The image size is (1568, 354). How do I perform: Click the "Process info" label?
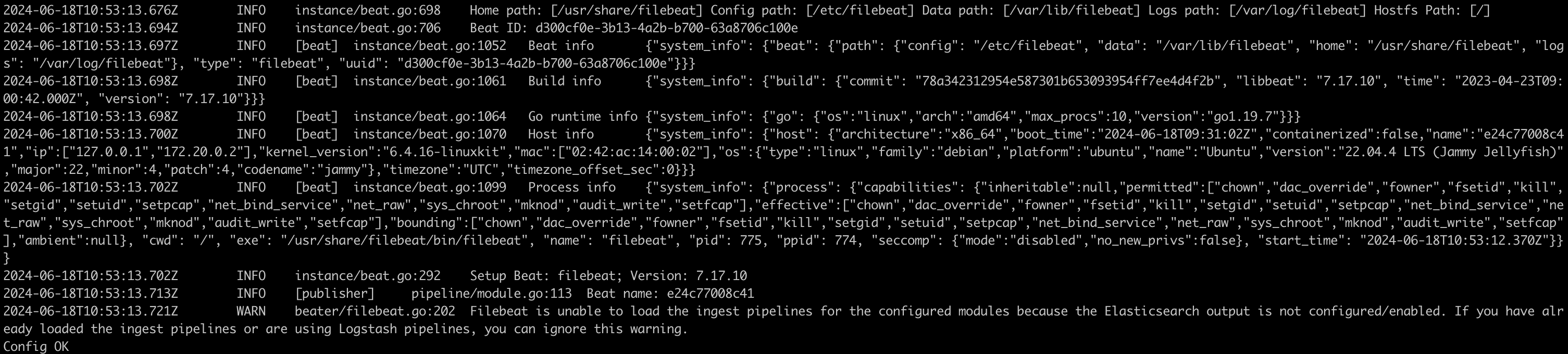[571, 187]
